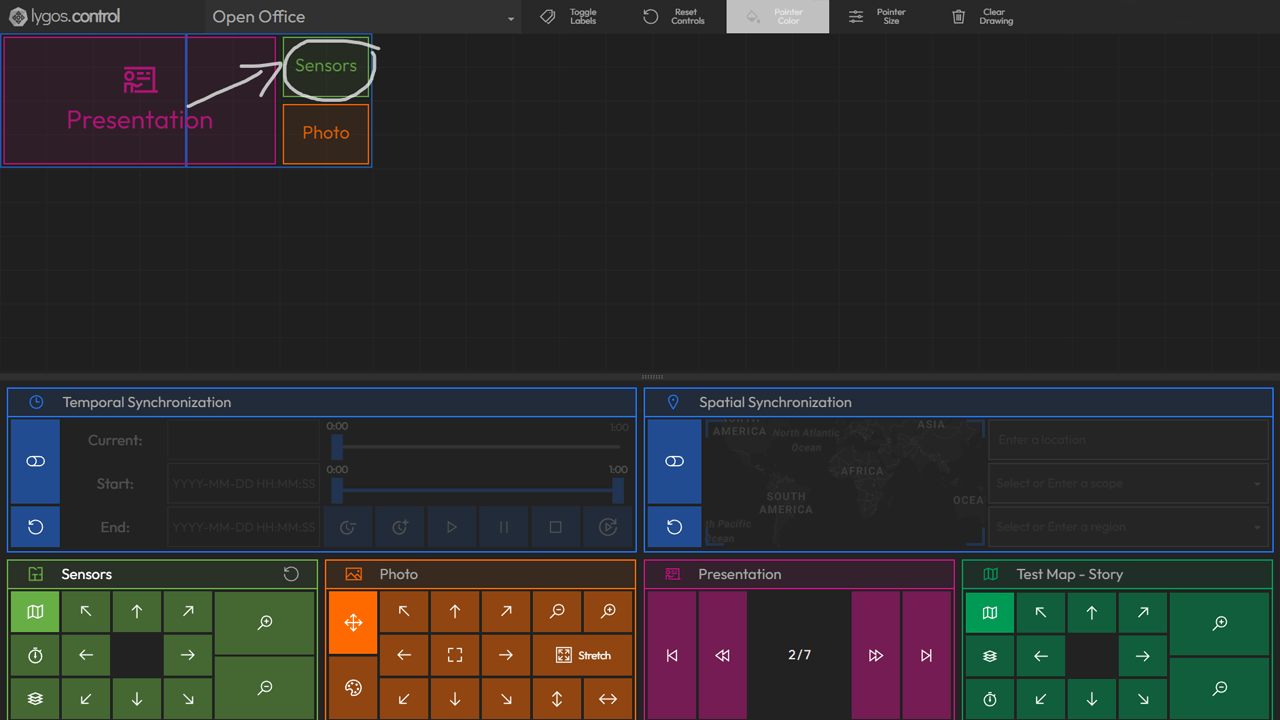The image size is (1280, 720).
Task: Select the Photo tile in layout
Action: tap(326, 134)
